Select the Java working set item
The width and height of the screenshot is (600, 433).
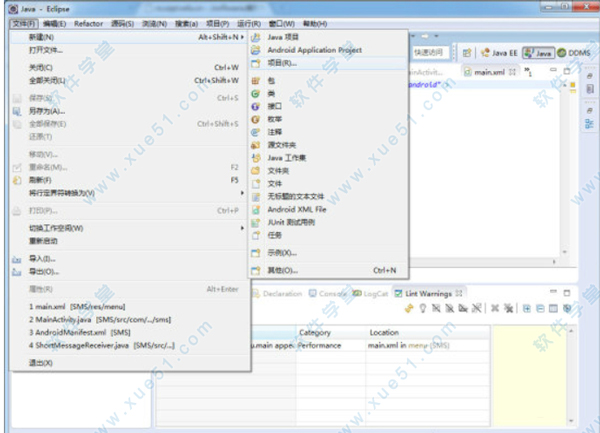point(287,158)
